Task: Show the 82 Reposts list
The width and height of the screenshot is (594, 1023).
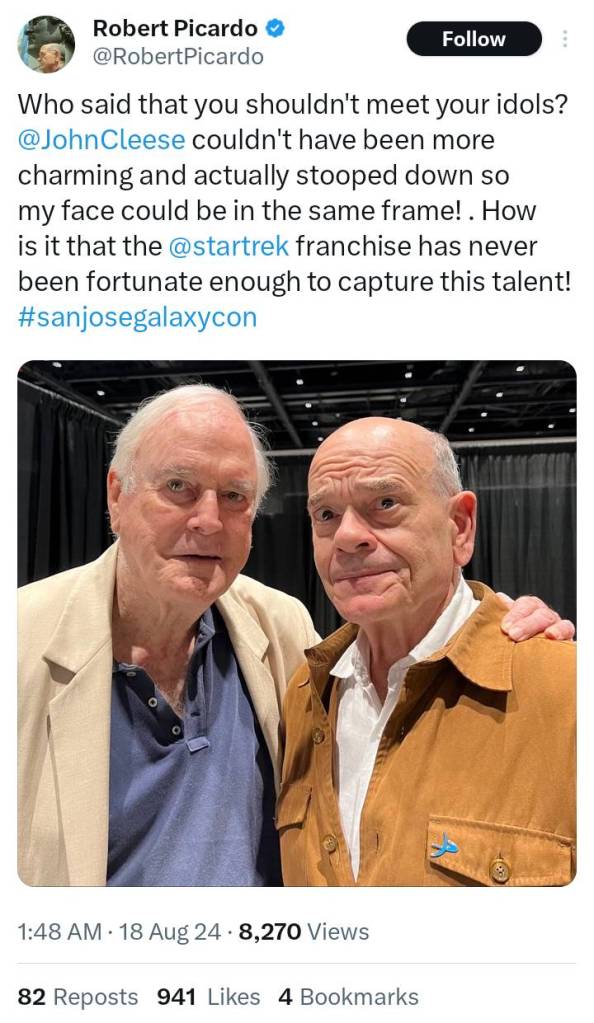Action: click(x=78, y=997)
